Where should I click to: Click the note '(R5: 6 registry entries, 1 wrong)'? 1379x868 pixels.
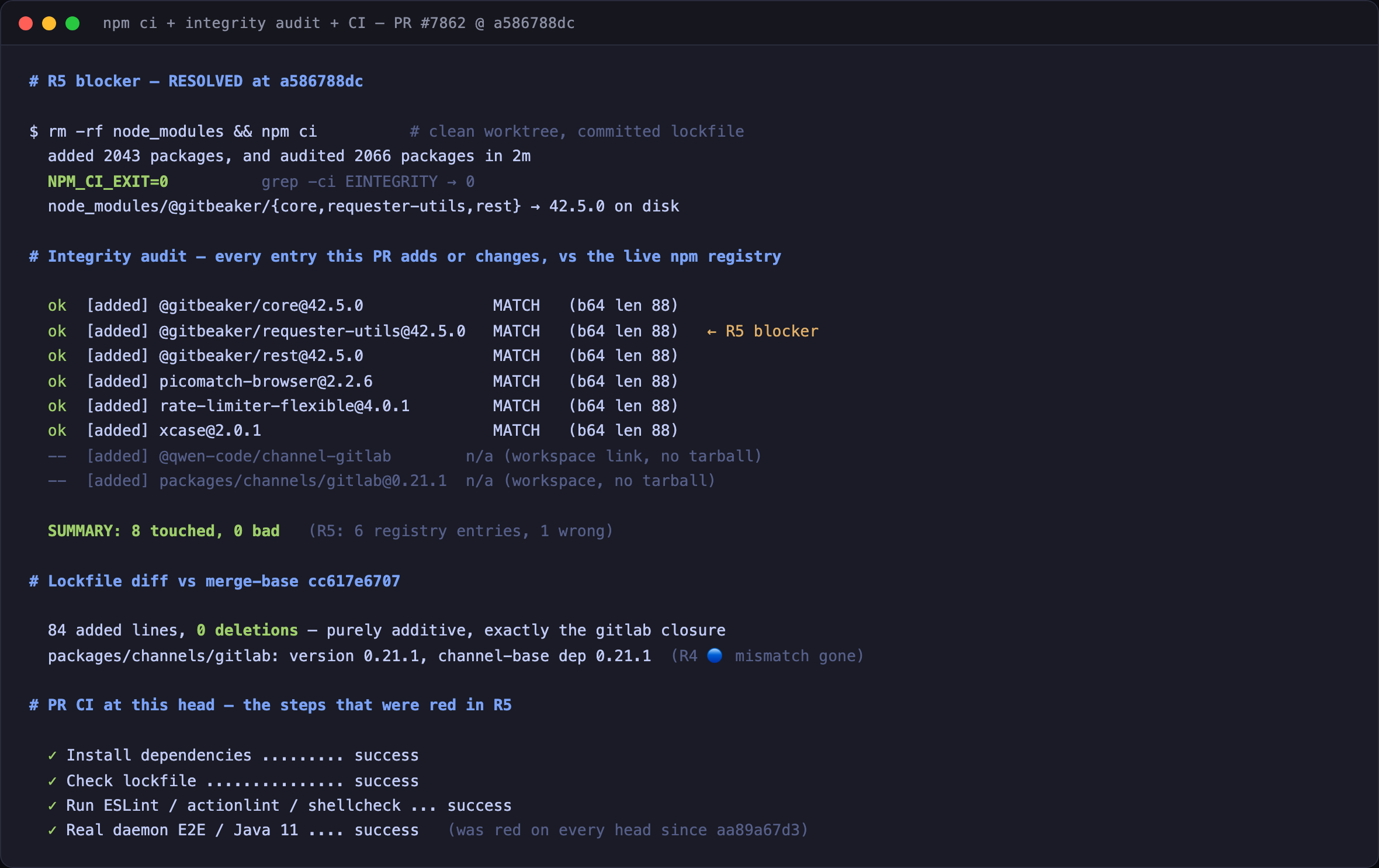pos(460,531)
